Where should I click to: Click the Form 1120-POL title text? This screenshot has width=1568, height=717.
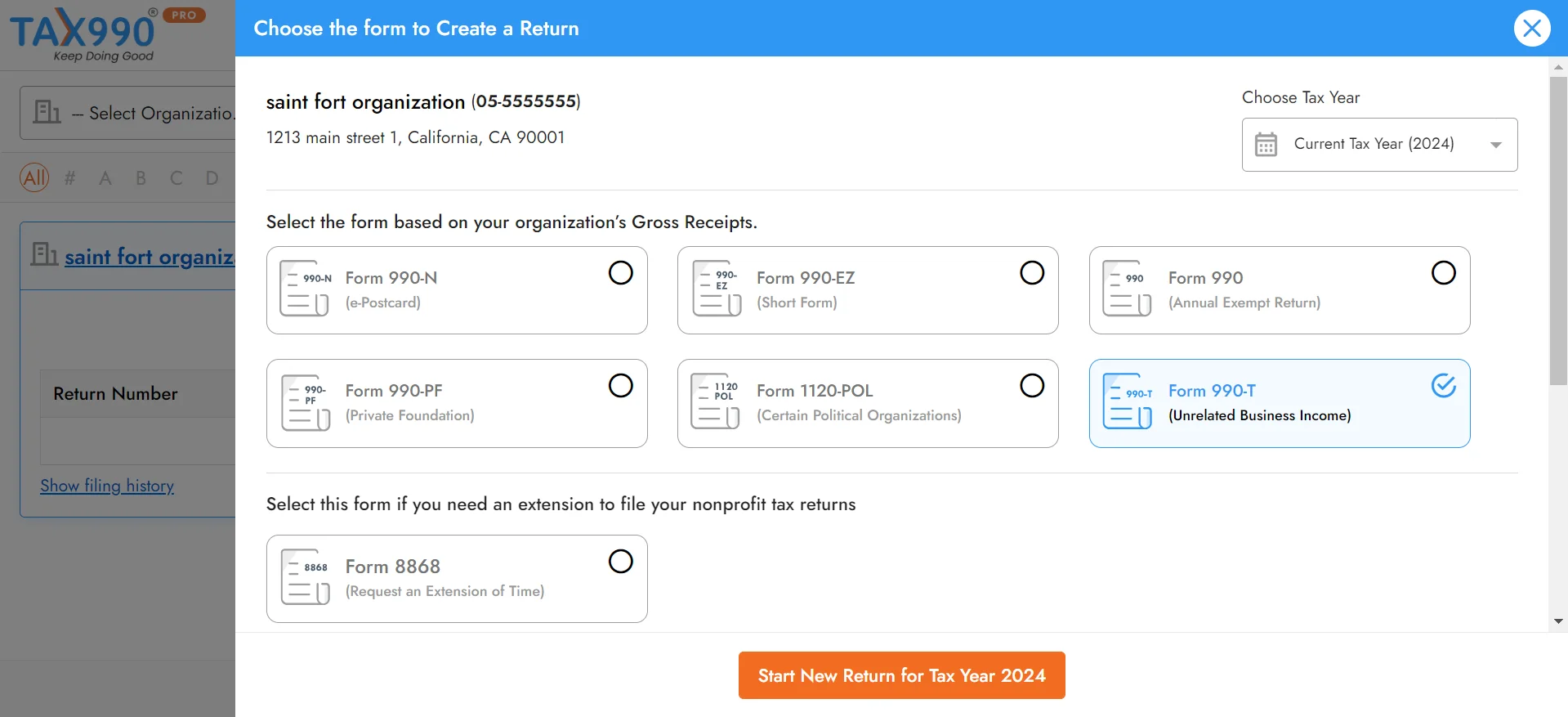[x=815, y=391]
